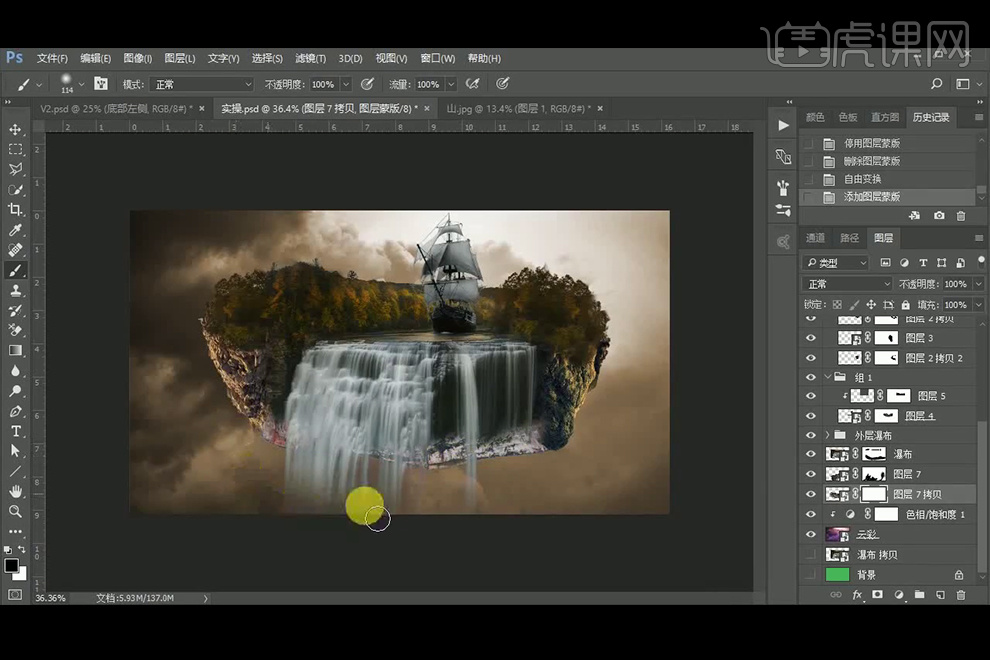Toggle visibility of 图层 3

(x=811, y=338)
